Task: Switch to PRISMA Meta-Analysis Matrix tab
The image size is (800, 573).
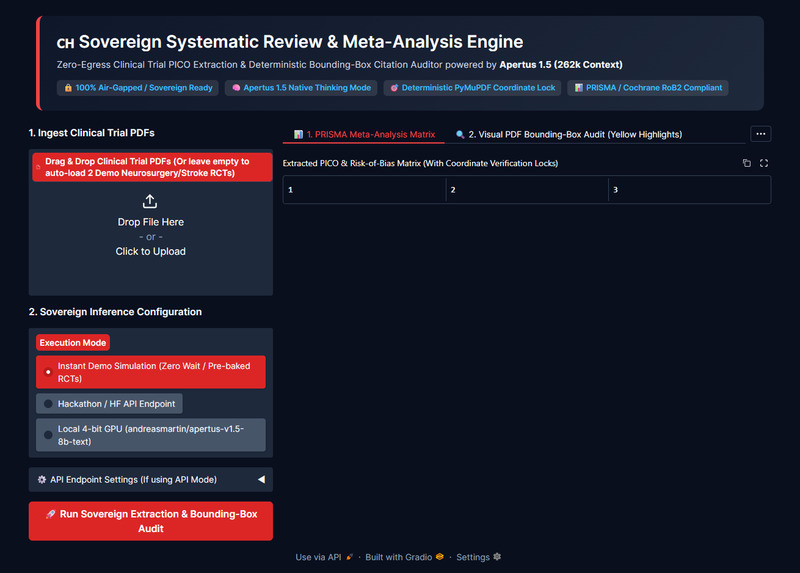Action: pos(364,134)
